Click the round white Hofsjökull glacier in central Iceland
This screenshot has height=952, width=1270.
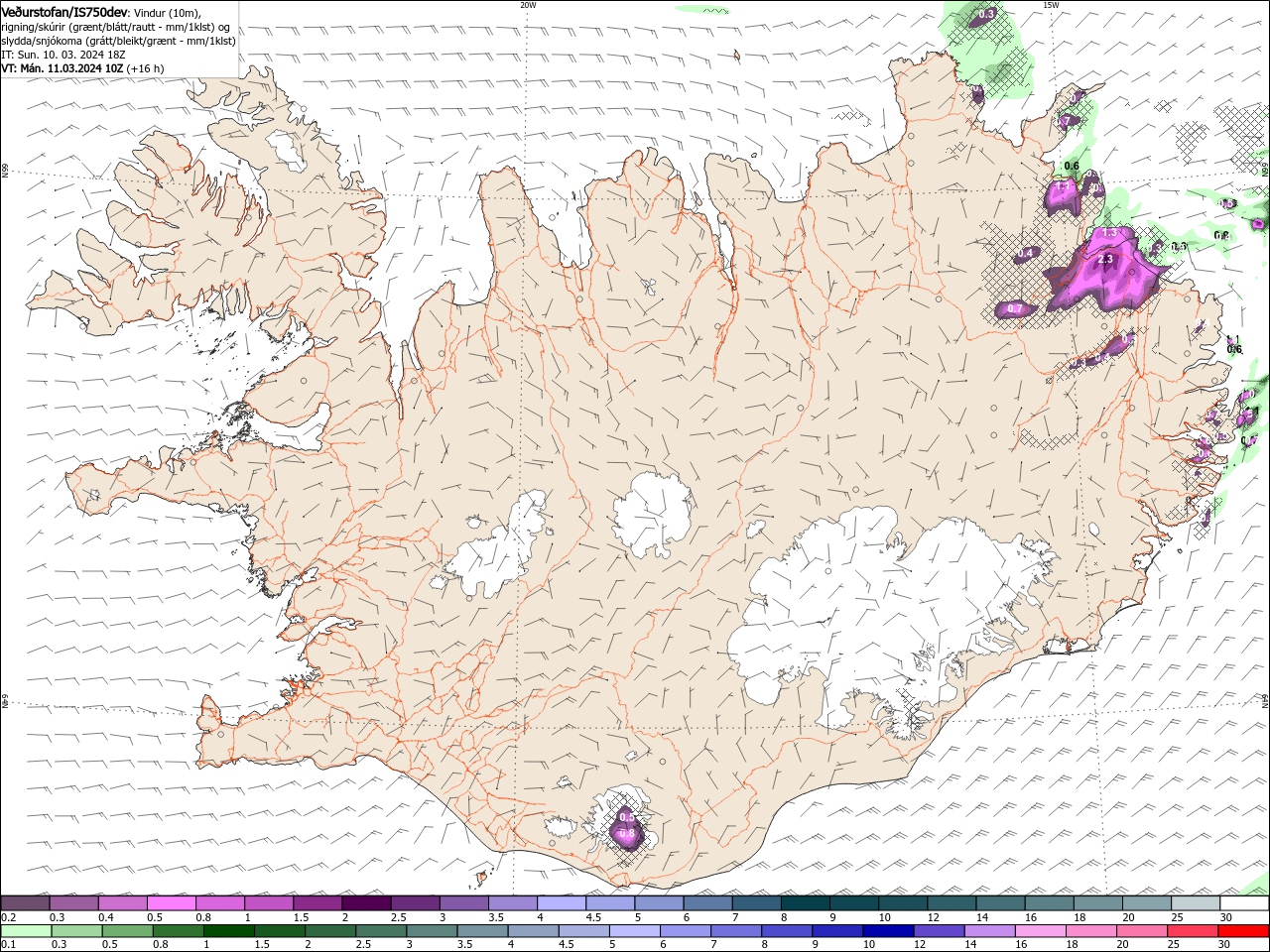tap(652, 514)
